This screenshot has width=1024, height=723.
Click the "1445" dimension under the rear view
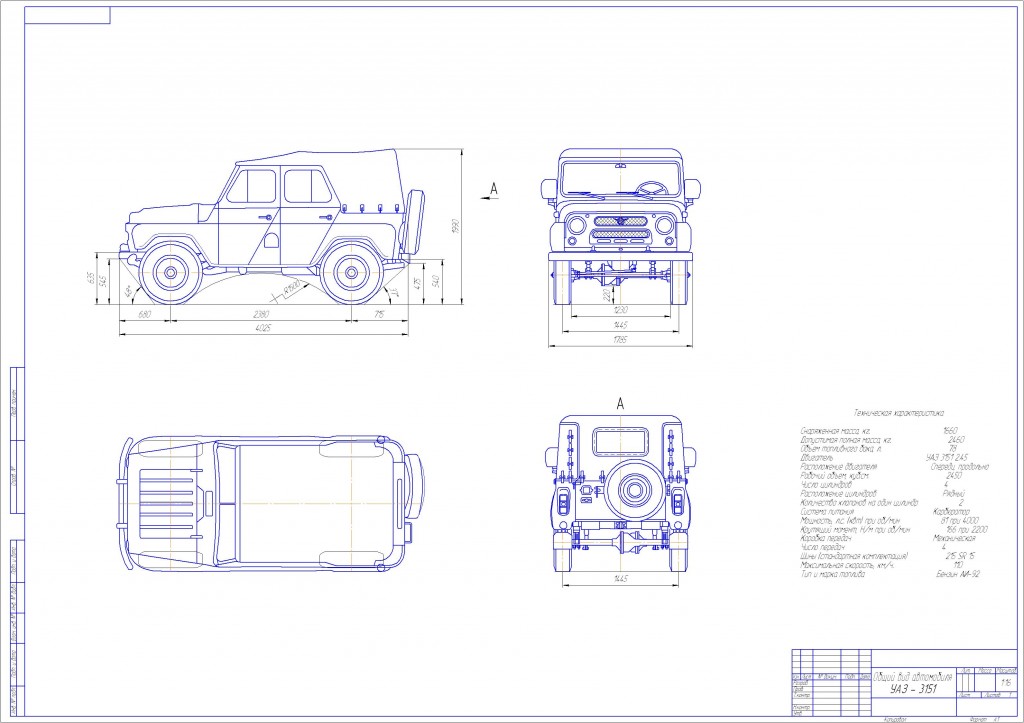(x=621, y=579)
